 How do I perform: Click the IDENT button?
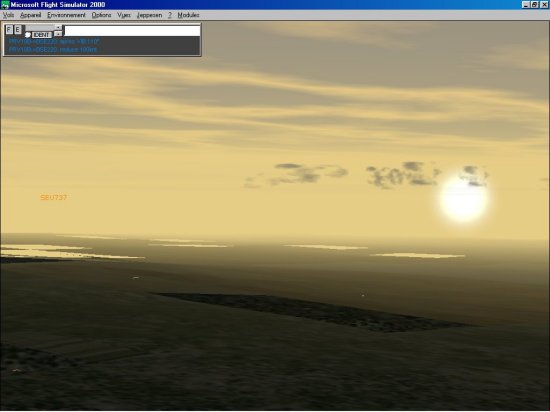(x=42, y=35)
